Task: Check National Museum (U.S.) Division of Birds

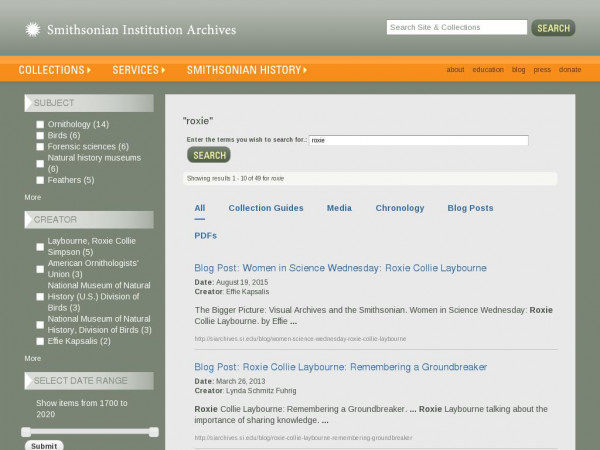Action: (x=40, y=297)
